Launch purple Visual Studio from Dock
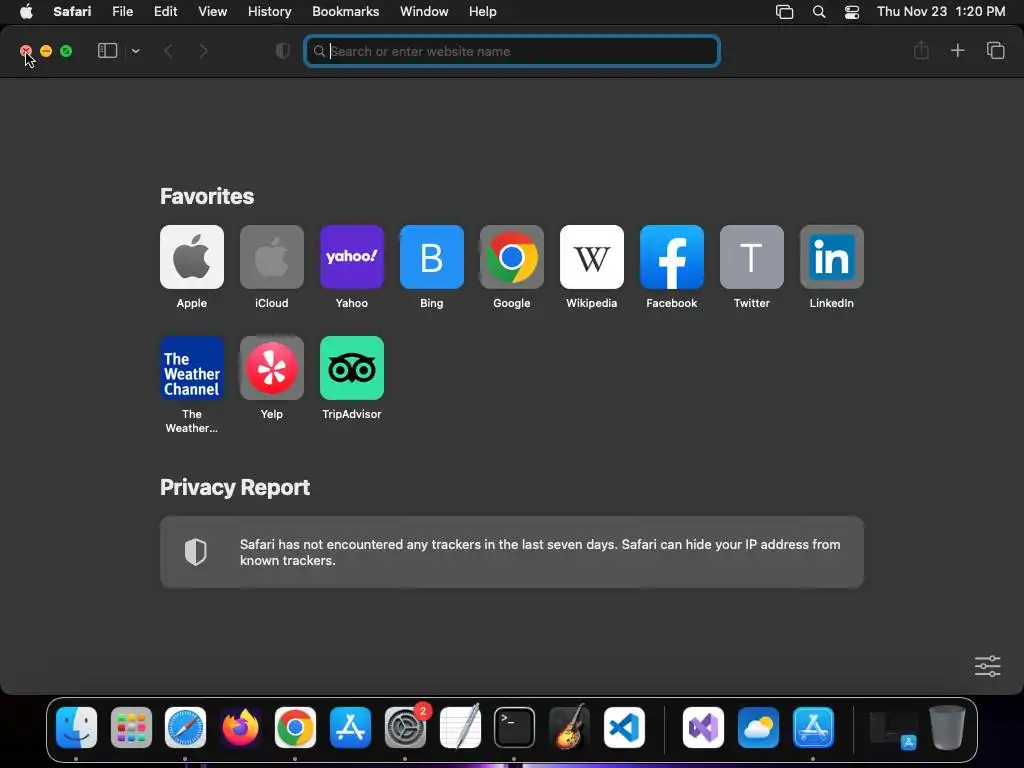 tap(703, 727)
